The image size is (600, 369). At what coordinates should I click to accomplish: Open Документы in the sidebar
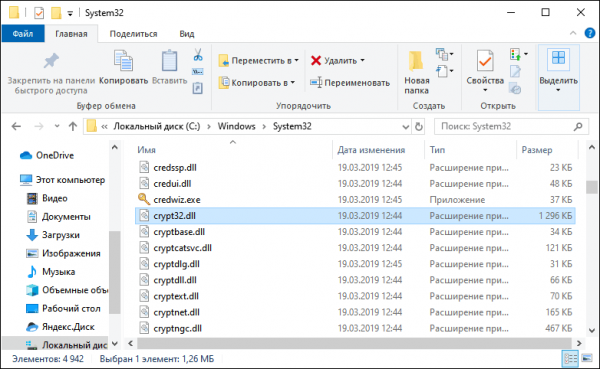(59, 217)
